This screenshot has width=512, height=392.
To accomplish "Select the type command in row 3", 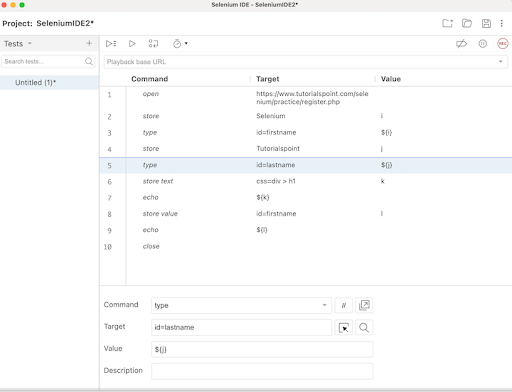I will 150,133.
